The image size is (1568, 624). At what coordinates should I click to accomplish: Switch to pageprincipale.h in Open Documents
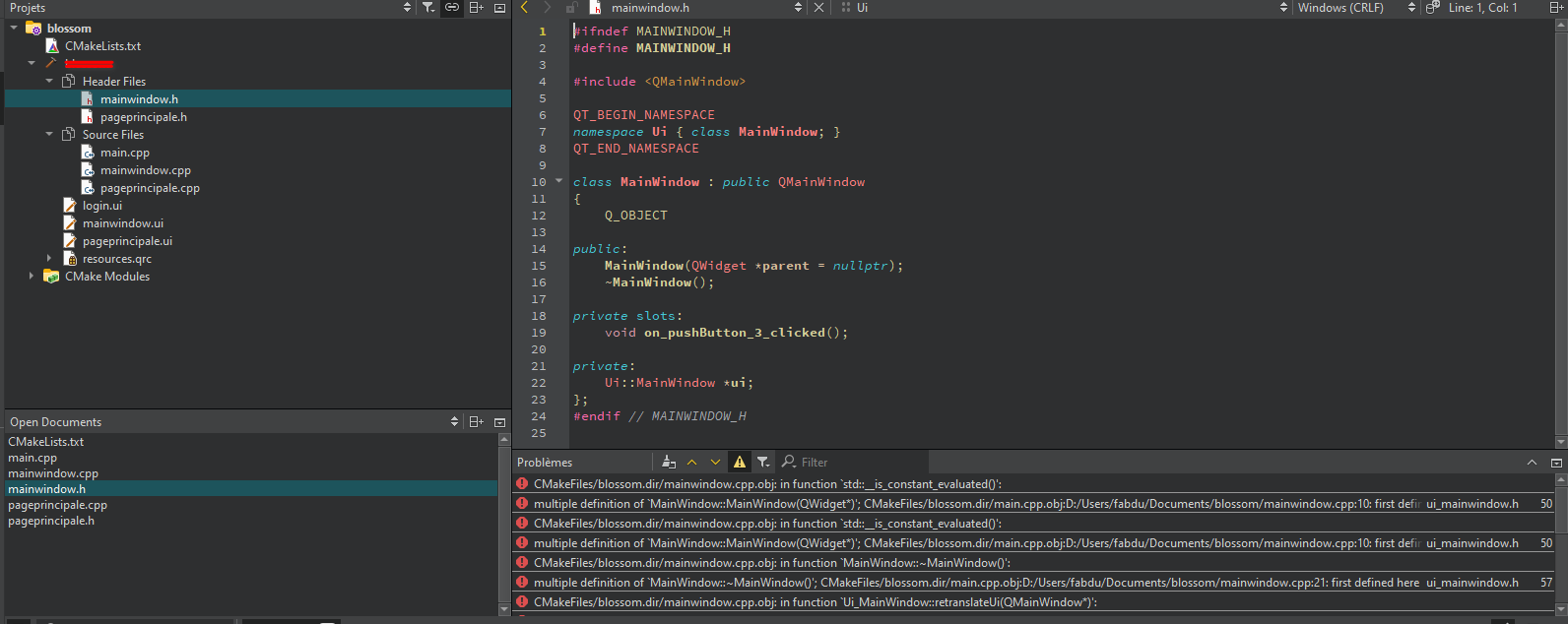(x=51, y=521)
